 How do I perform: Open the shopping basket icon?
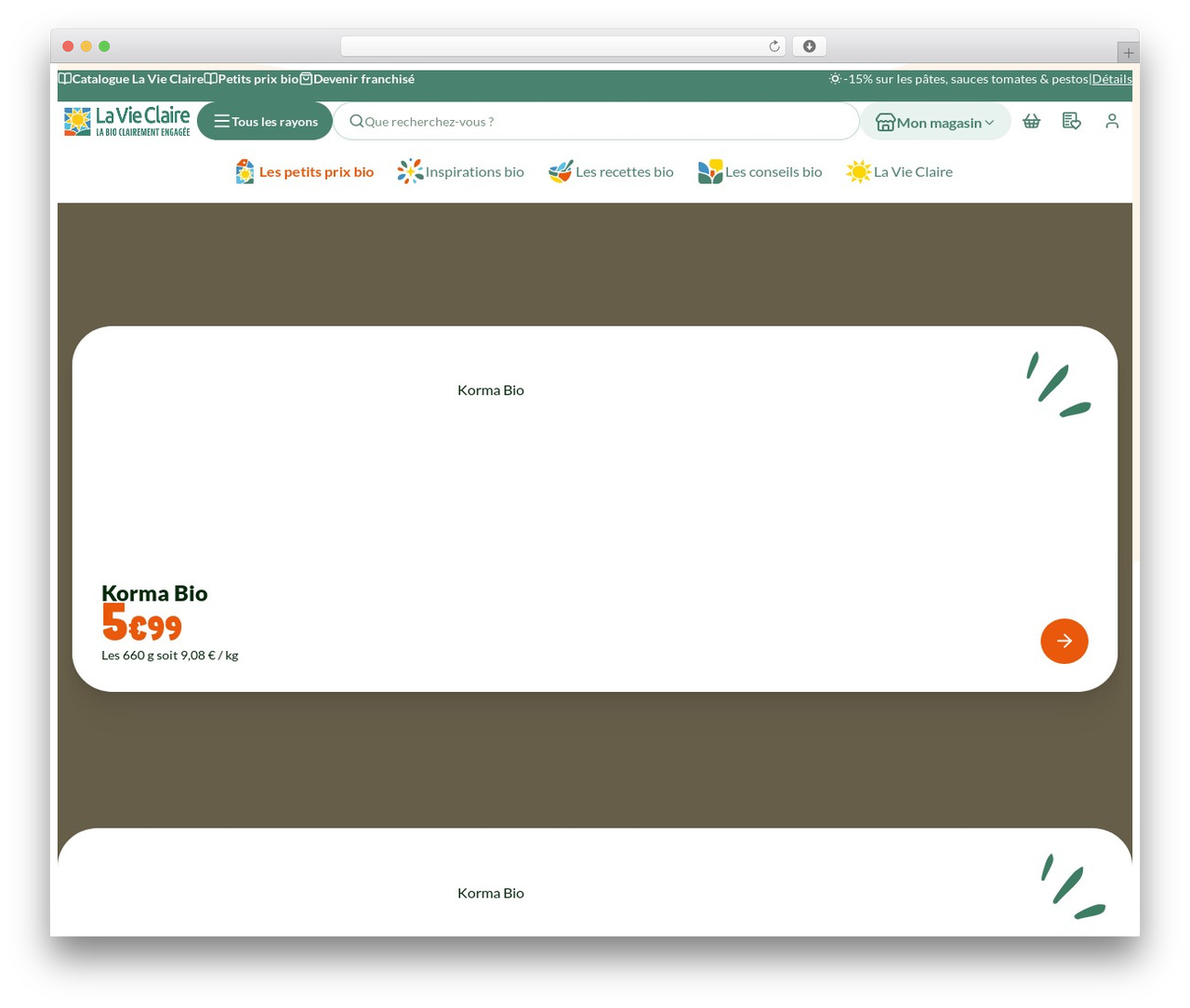(x=1031, y=121)
